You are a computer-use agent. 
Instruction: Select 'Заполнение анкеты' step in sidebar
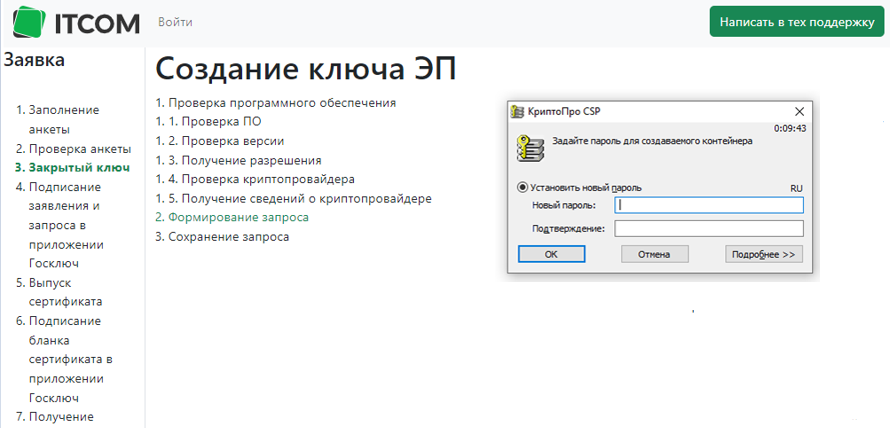63,119
